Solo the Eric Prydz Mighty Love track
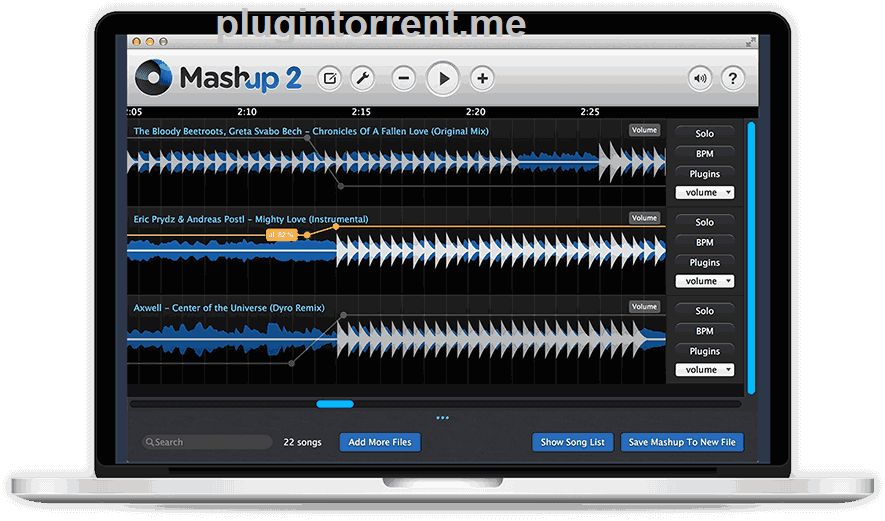This screenshot has height=521, width=885. coord(704,222)
